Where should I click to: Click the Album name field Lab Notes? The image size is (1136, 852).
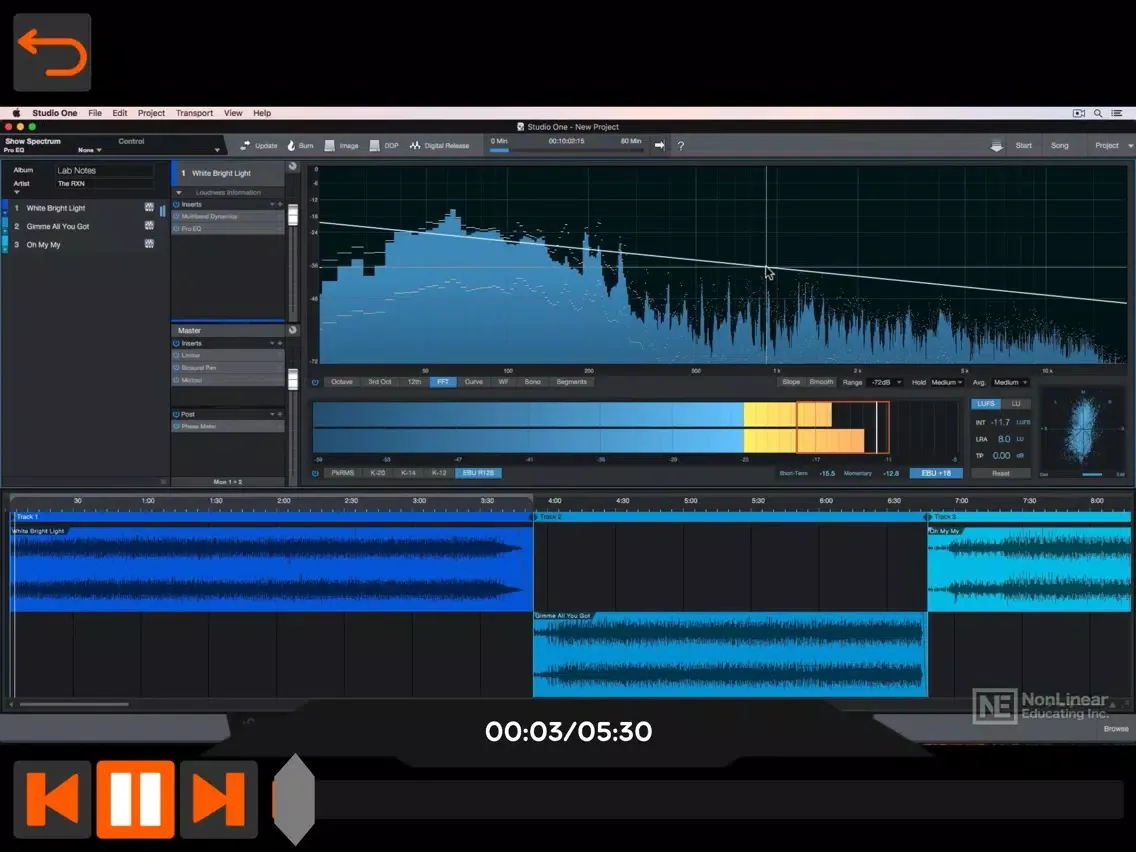click(x=105, y=170)
